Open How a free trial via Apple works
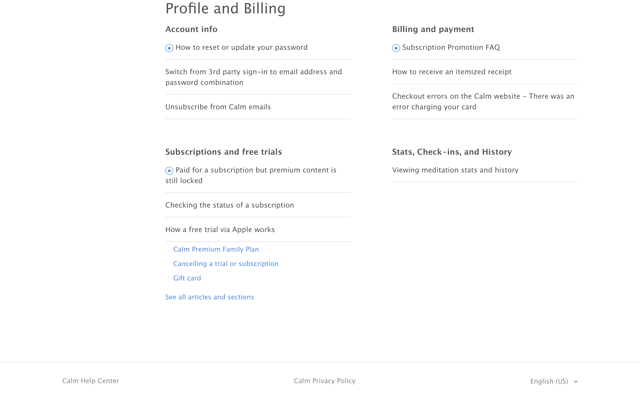 click(x=220, y=230)
